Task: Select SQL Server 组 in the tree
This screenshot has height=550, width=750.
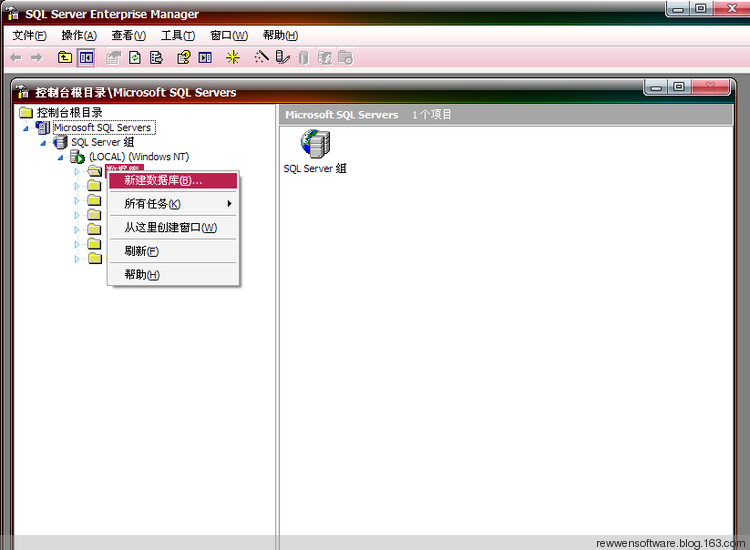Action: click(x=102, y=142)
